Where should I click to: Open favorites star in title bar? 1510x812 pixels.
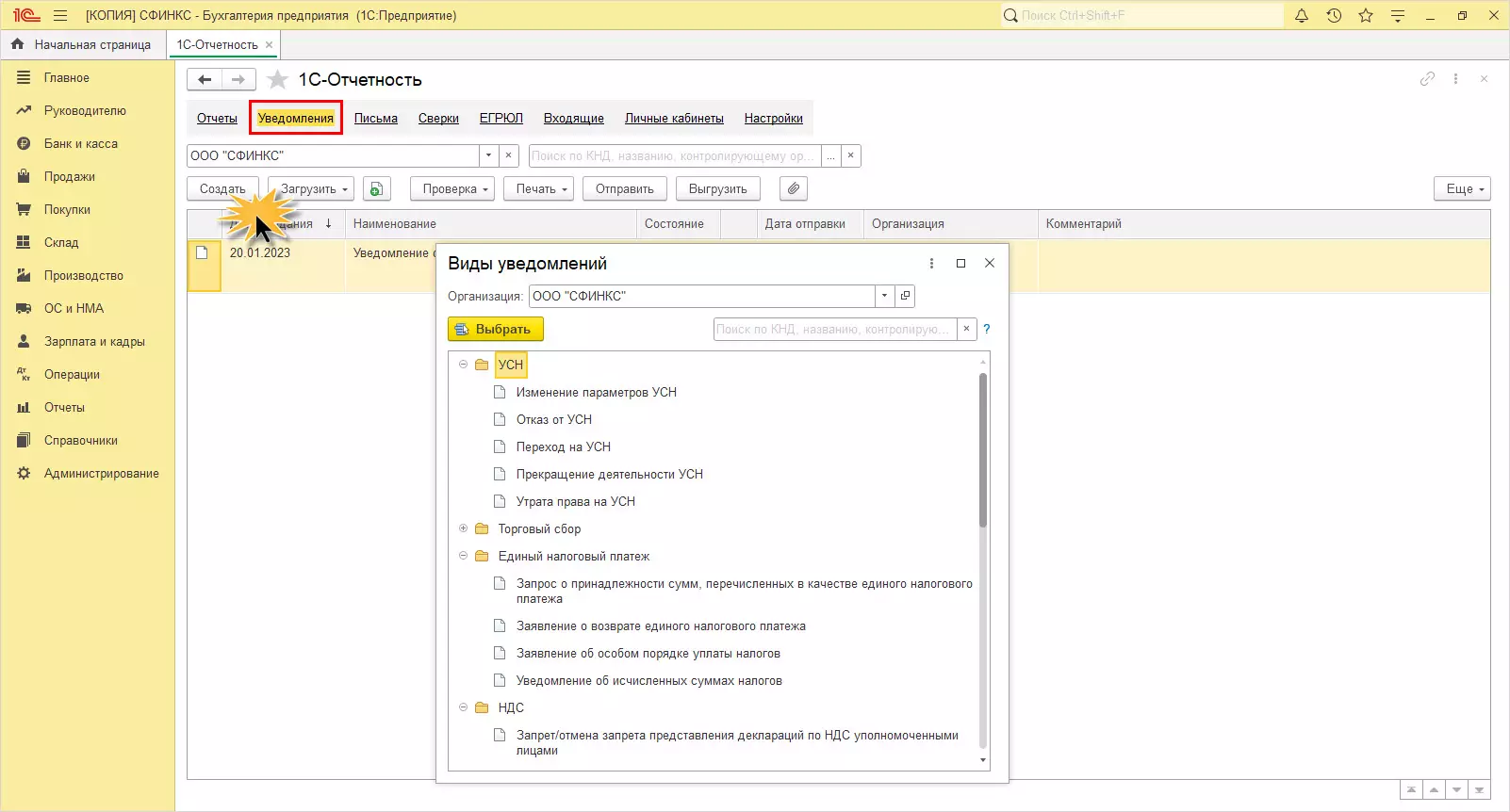coord(1366,15)
